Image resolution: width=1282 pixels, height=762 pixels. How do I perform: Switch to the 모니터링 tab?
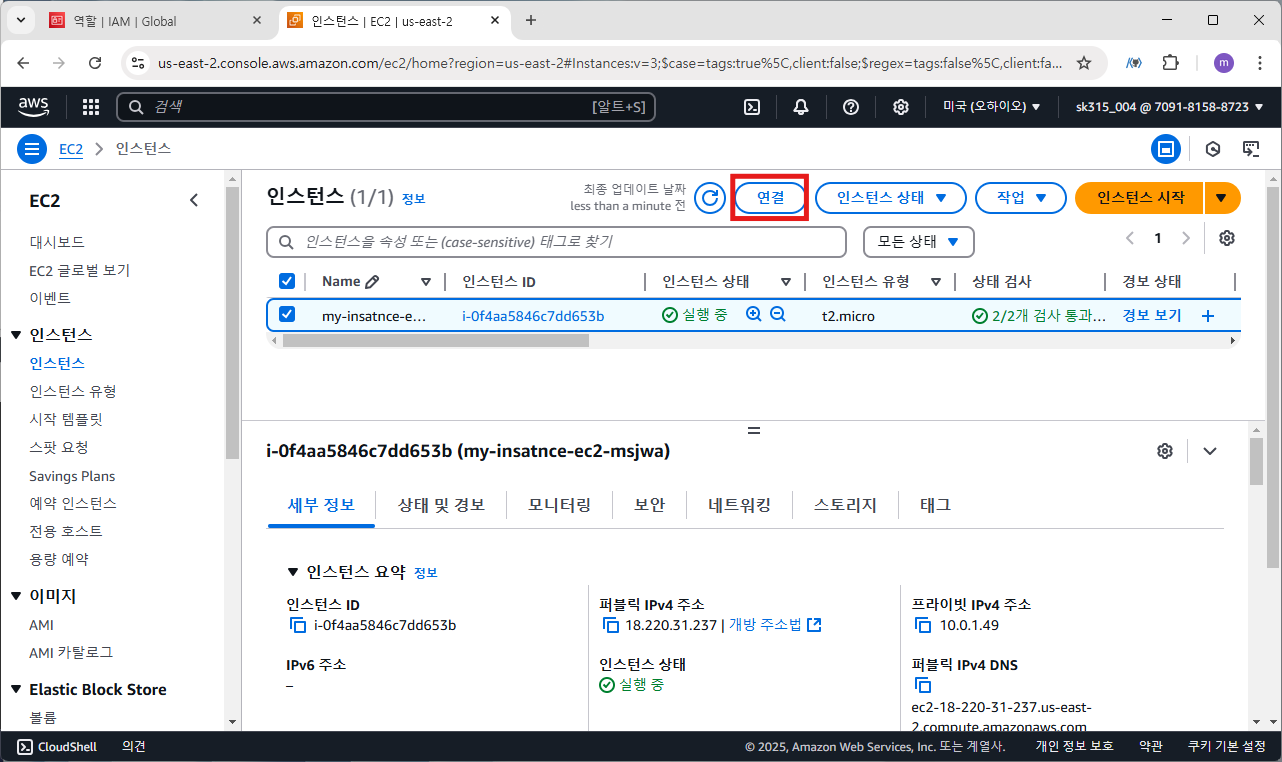click(559, 505)
